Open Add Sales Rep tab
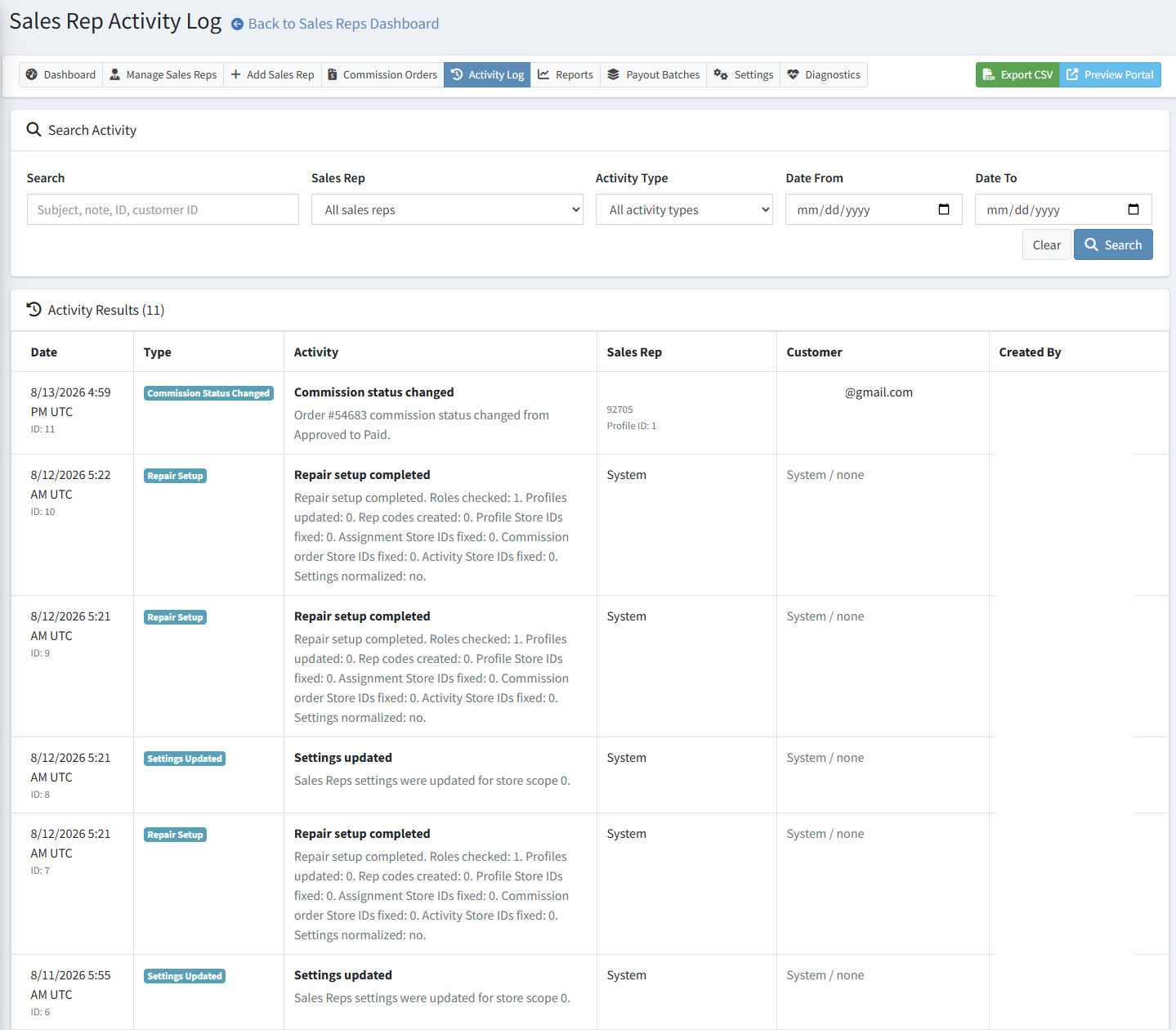1176x1030 pixels. point(272,74)
